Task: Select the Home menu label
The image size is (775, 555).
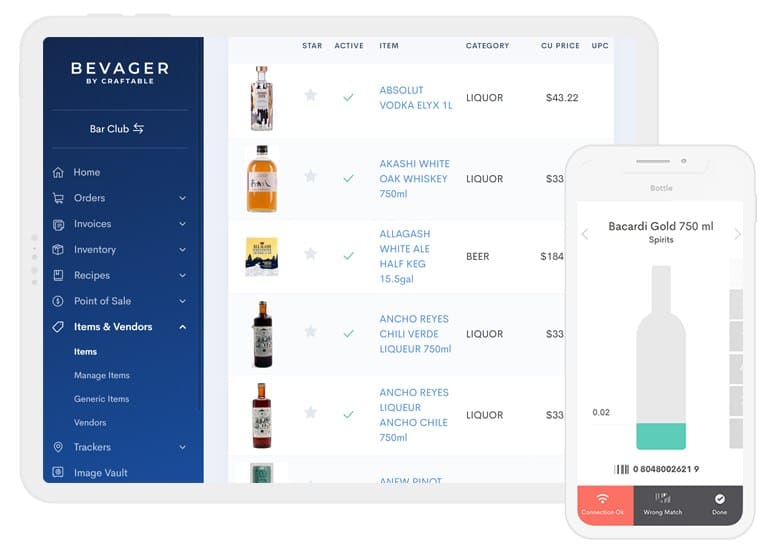Action: pyautogui.click(x=87, y=172)
